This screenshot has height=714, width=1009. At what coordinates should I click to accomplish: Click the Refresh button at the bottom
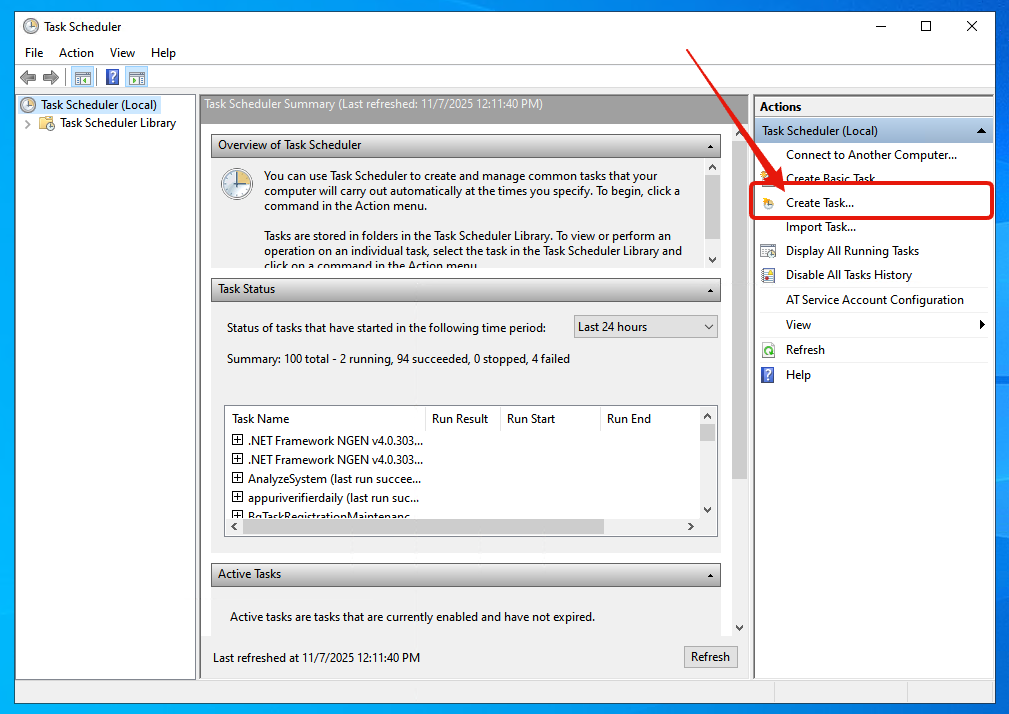(710, 657)
